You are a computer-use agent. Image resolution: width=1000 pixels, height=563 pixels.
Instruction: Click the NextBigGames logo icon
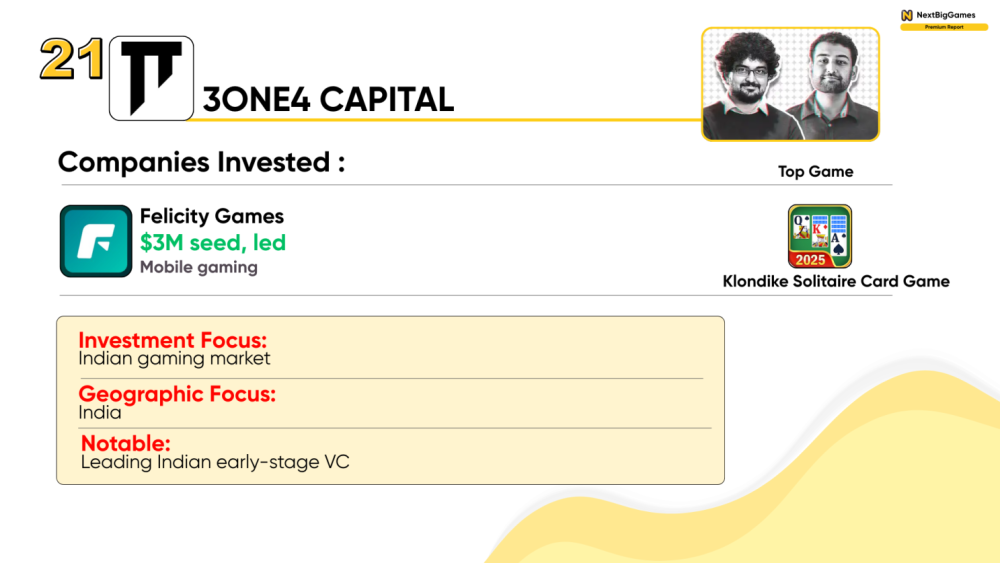click(x=907, y=15)
